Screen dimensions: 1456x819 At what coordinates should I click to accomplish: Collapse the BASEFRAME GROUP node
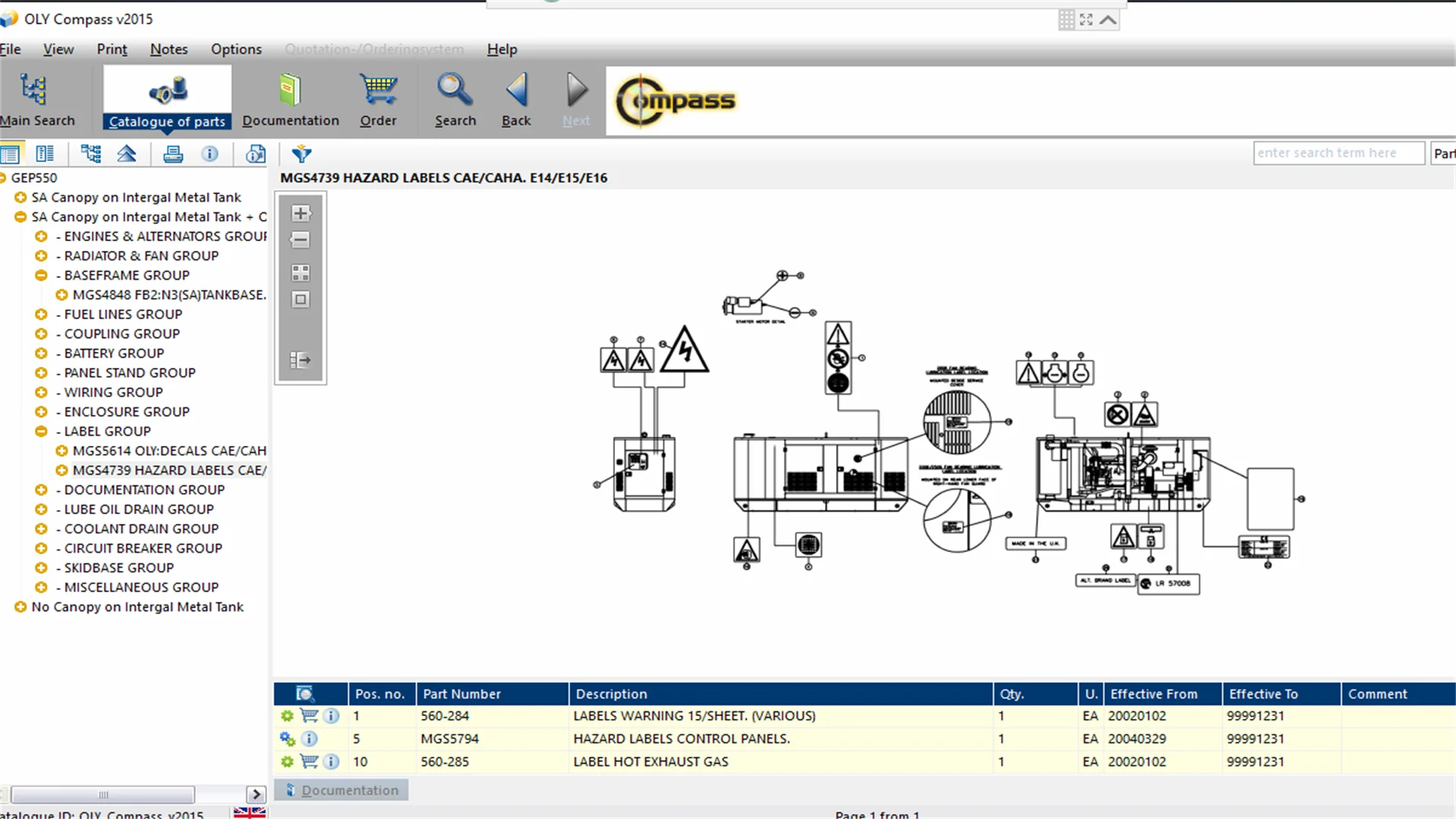pos(41,275)
